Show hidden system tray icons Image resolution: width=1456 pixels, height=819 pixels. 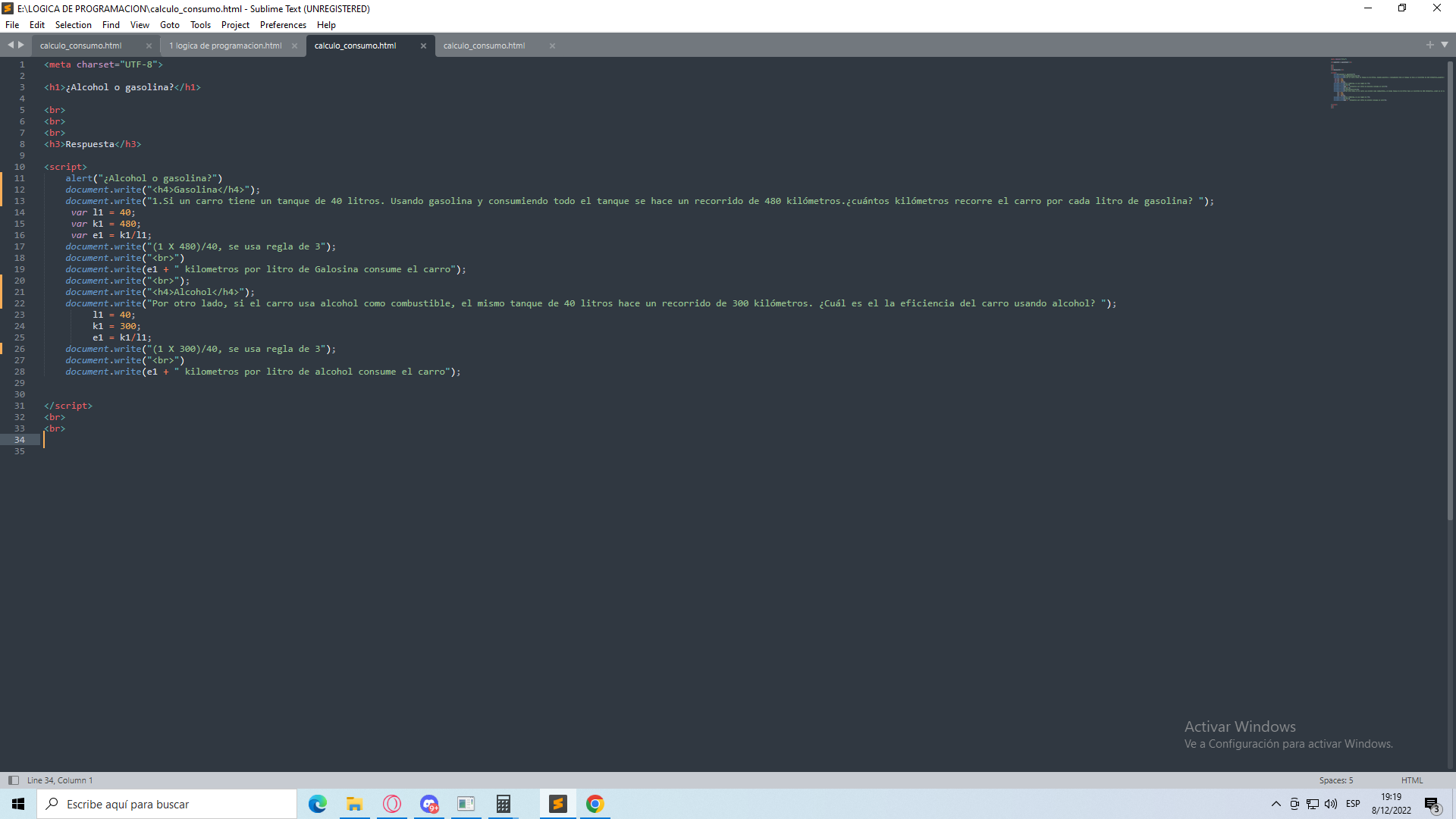1276,804
